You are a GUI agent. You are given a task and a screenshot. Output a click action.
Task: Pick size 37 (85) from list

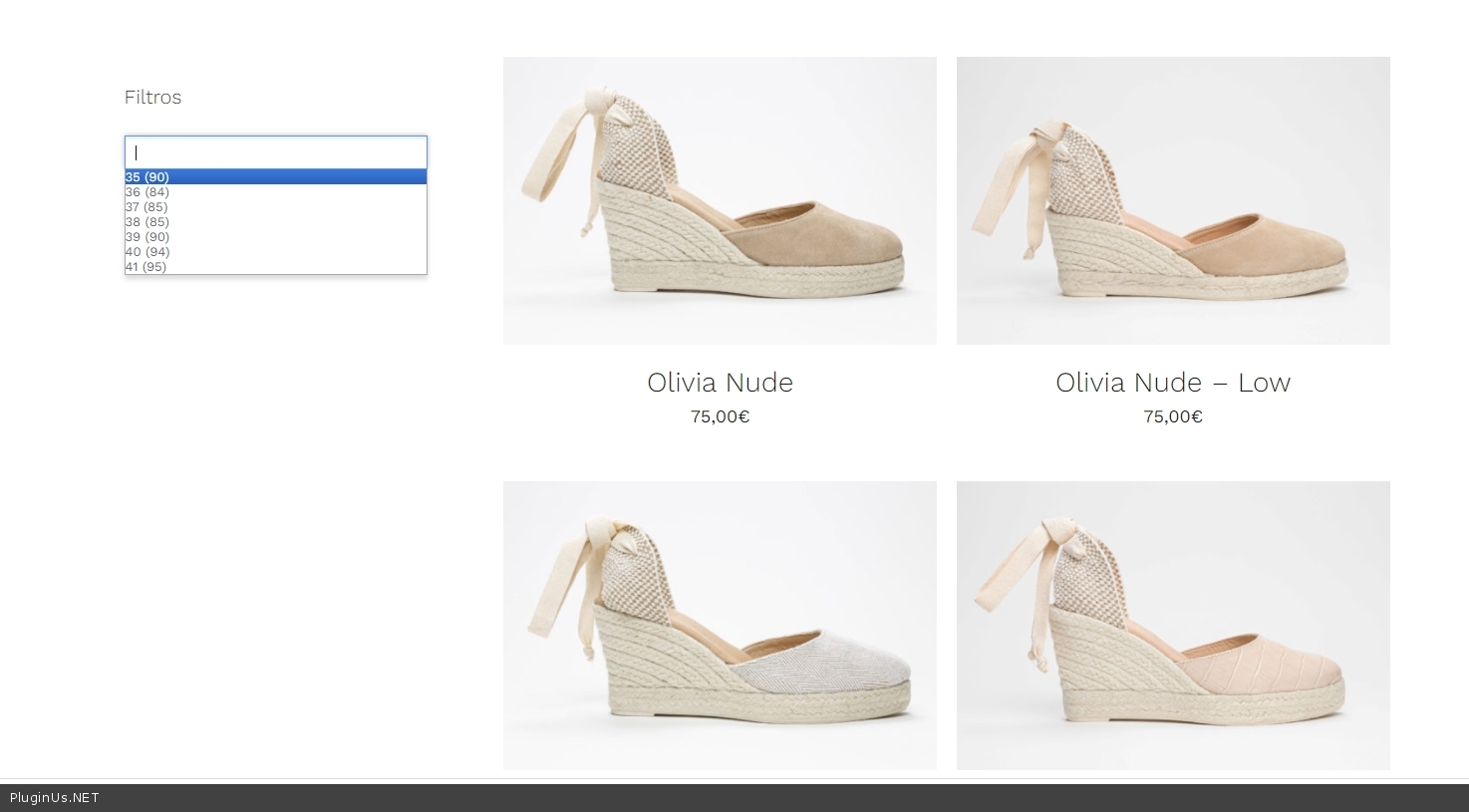[147, 207]
